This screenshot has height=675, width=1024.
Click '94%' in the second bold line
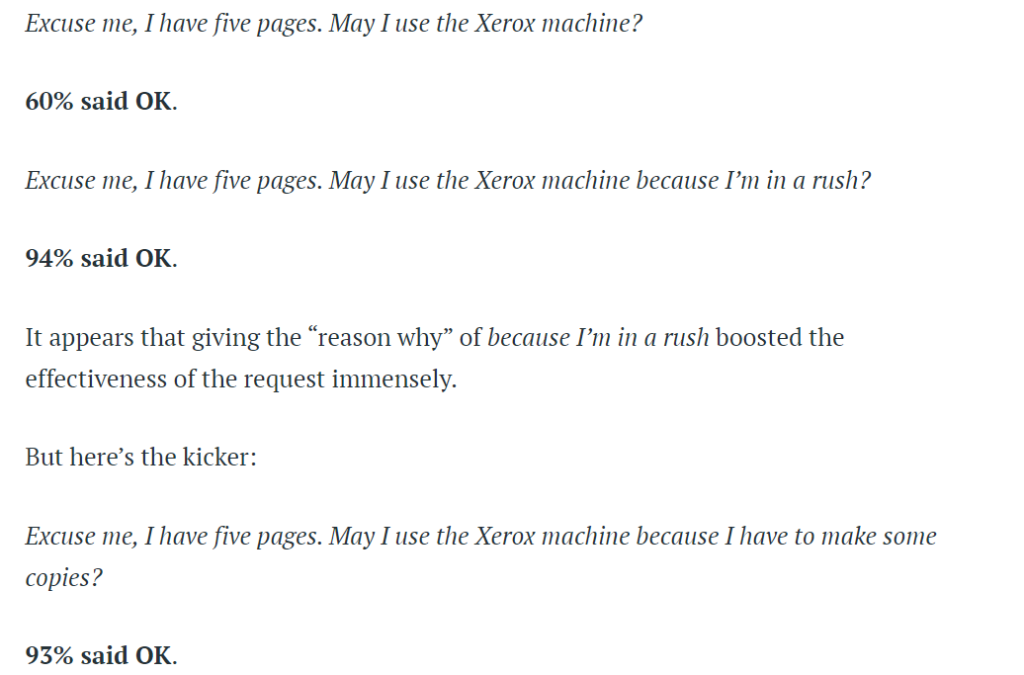(x=49, y=259)
